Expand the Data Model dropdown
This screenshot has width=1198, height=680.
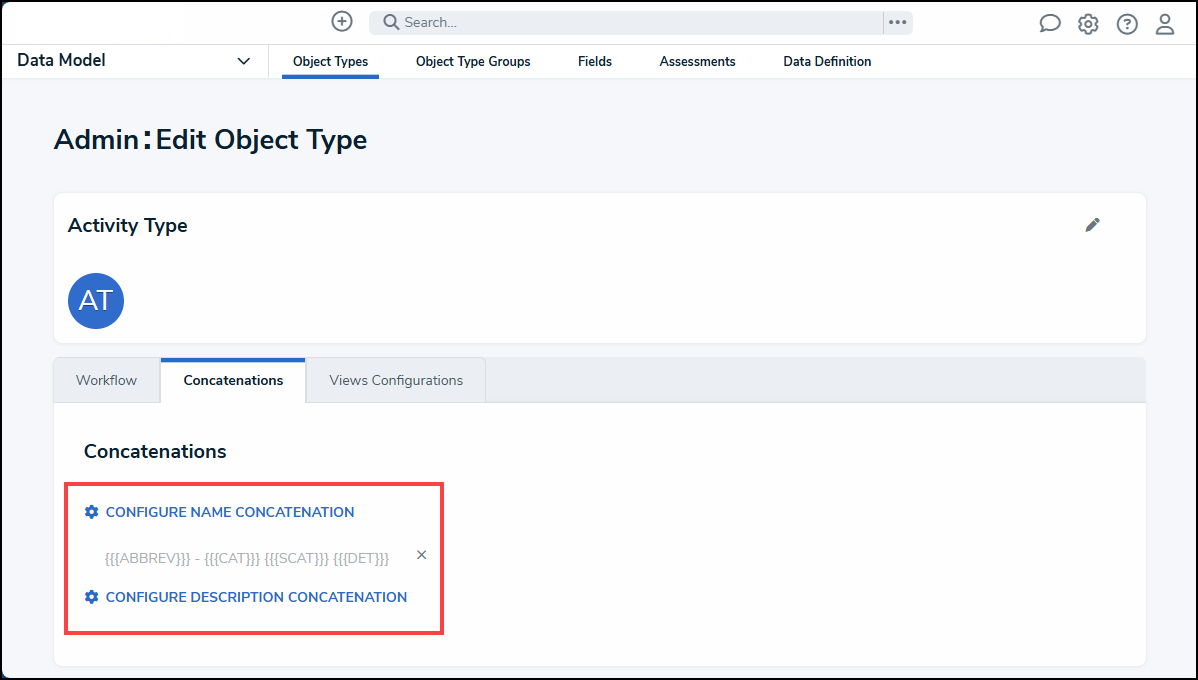(243, 61)
